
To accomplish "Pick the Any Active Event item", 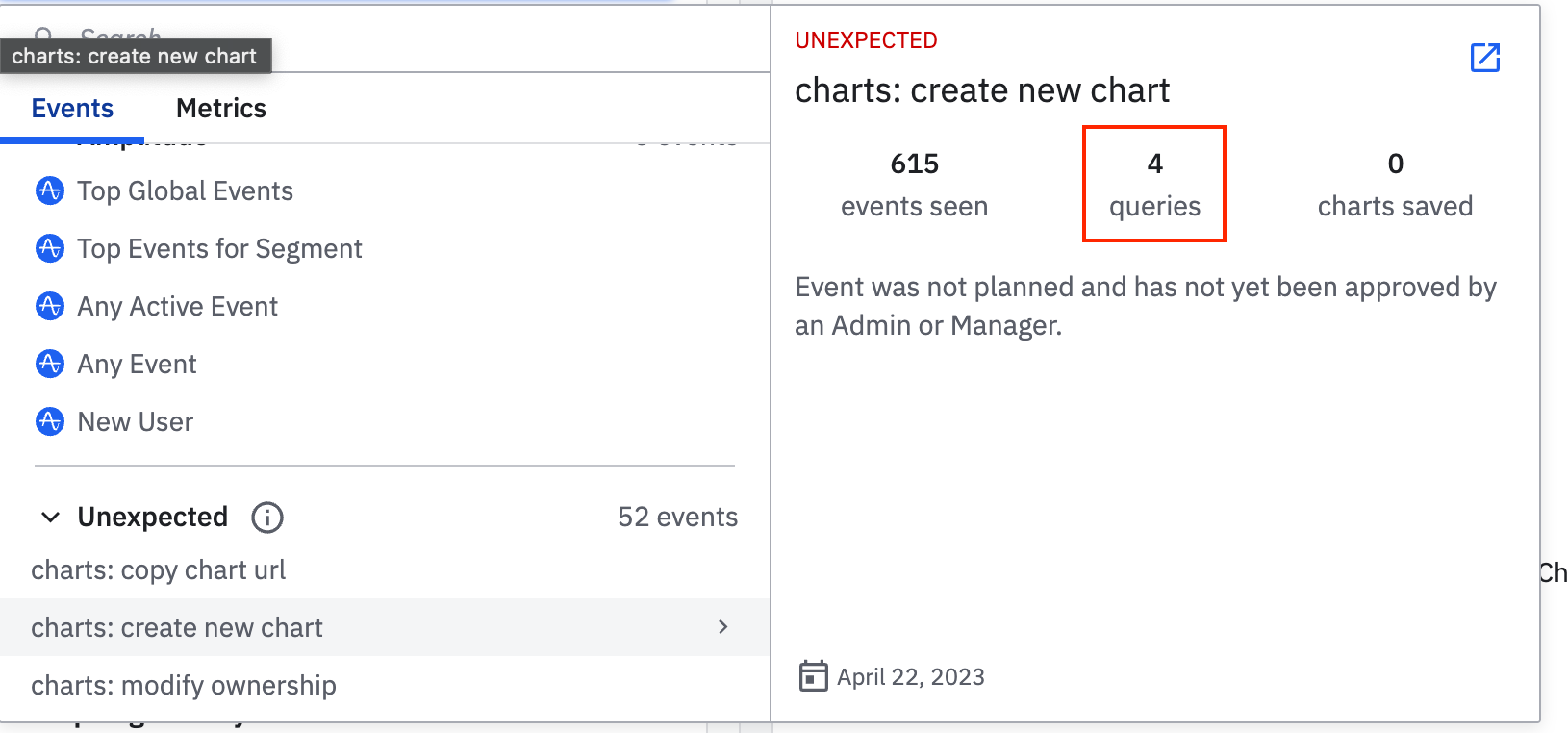I will coord(177,307).
